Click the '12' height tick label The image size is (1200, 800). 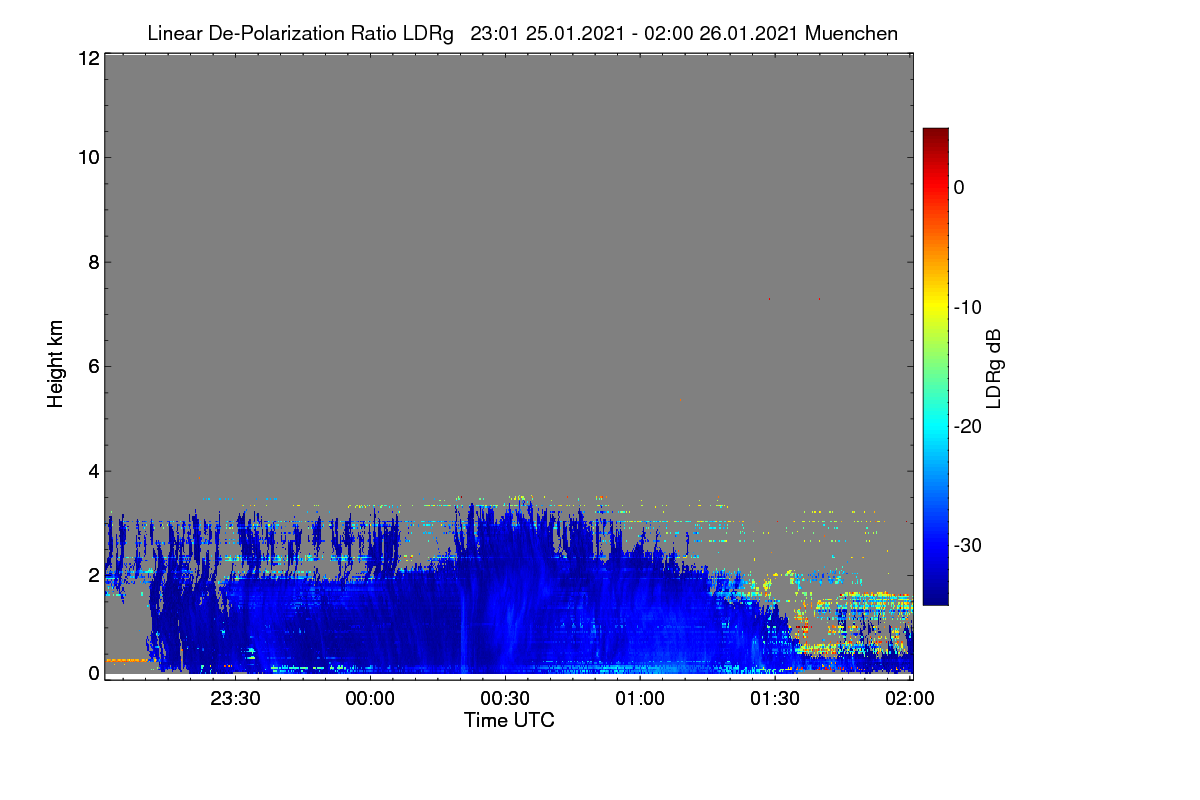pyautogui.click(x=88, y=58)
